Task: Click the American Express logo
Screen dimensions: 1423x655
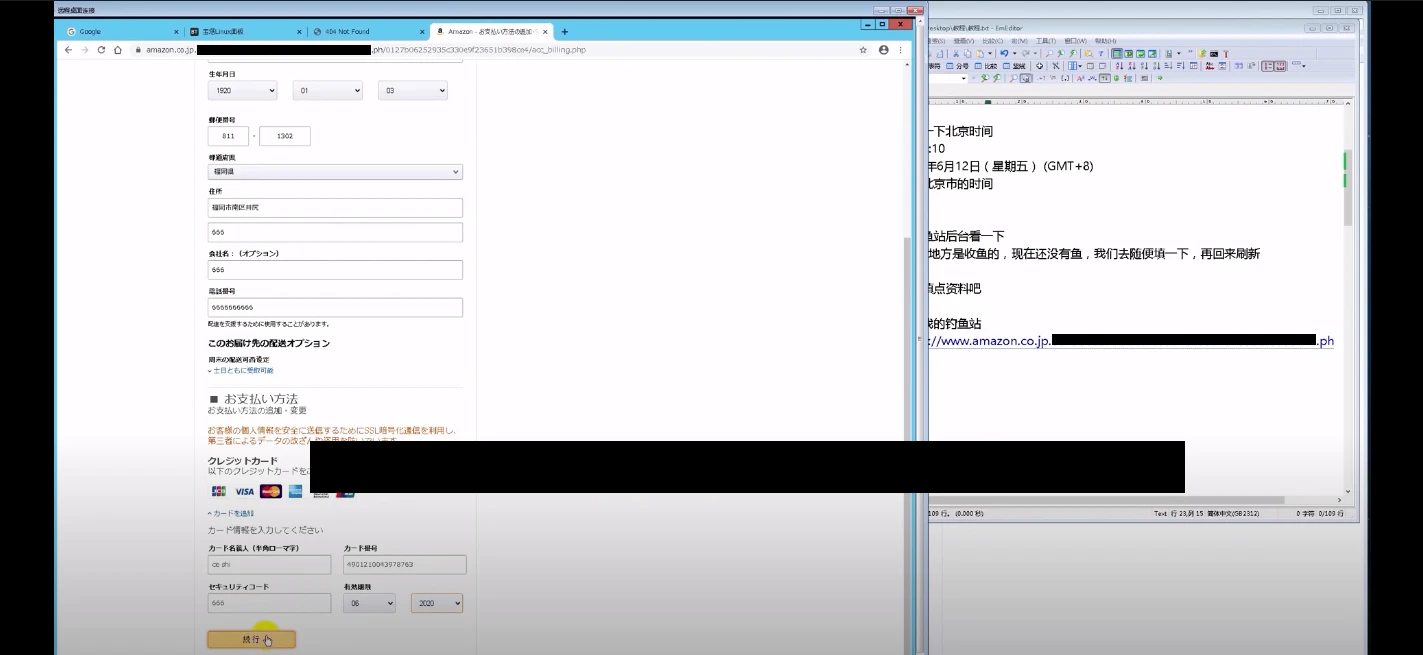Action: 296,491
